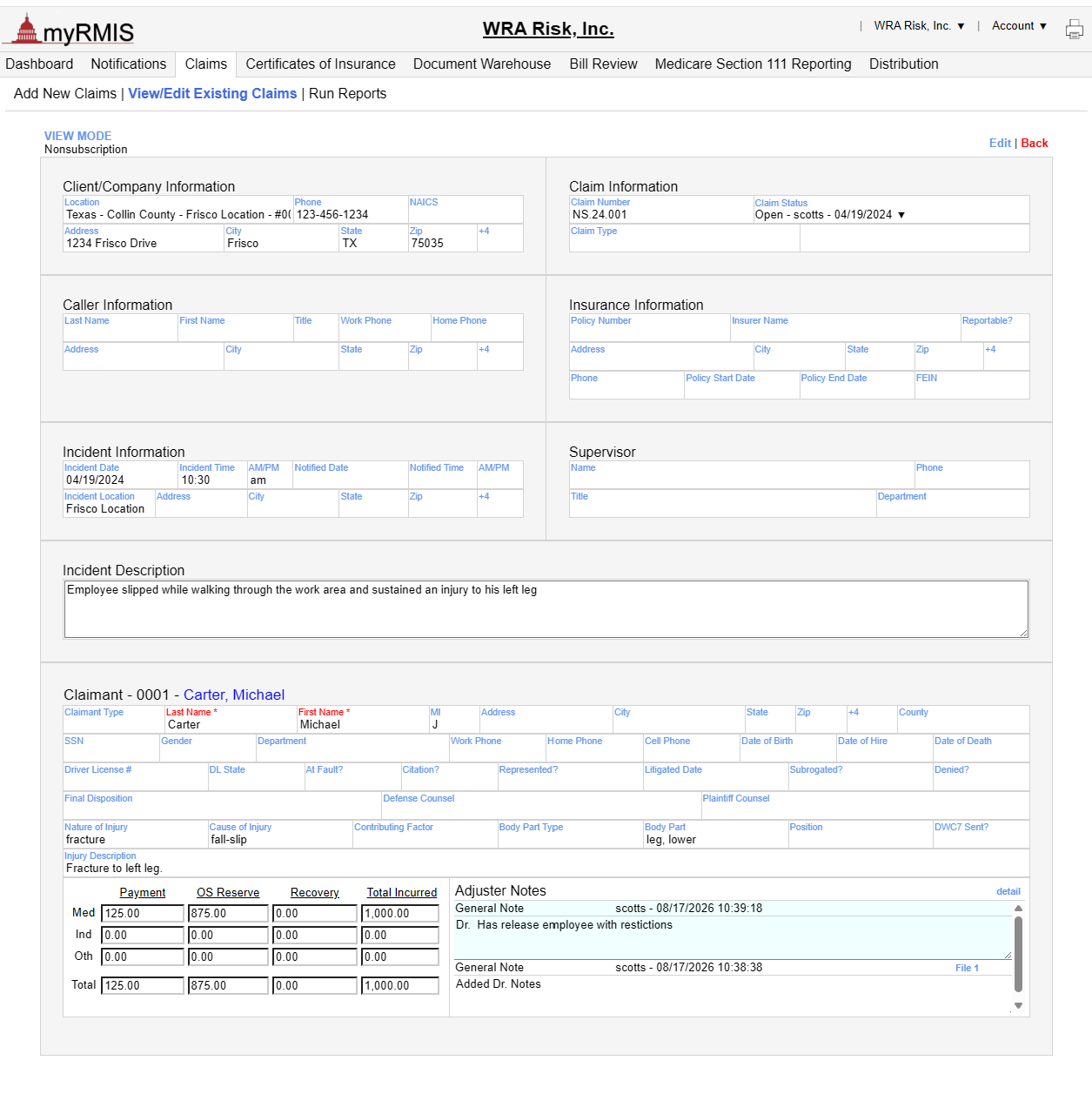The image size is (1092, 1094).
Task: Click the Med OS Reserve field 875.00
Action: click(x=228, y=914)
